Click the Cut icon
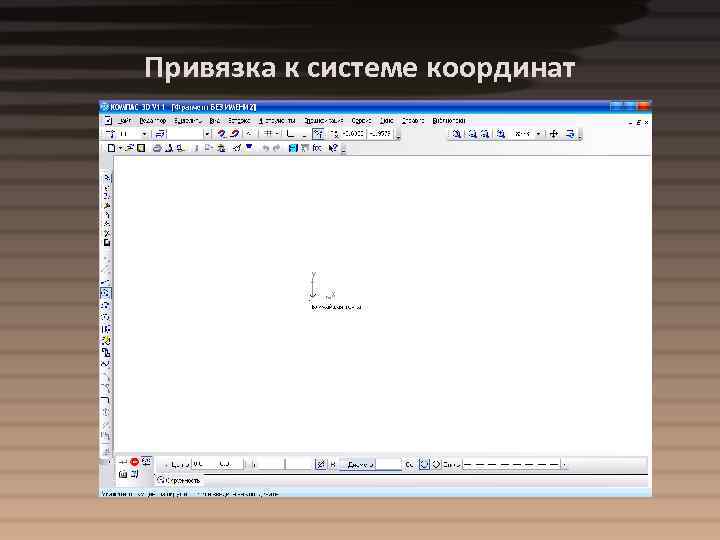This screenshot has width=720, height=540. coord(196,148)
